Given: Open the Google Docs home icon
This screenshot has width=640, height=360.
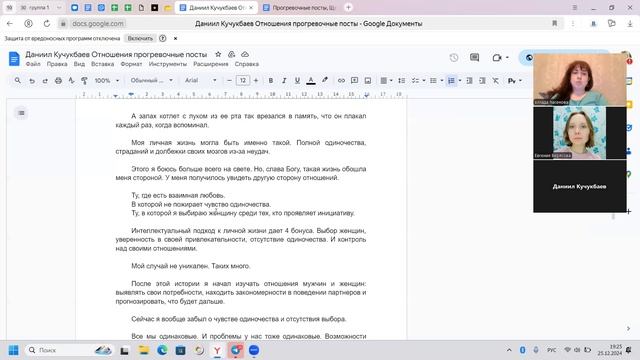Looking at the screenshot, I should click(x=14, y=59).
